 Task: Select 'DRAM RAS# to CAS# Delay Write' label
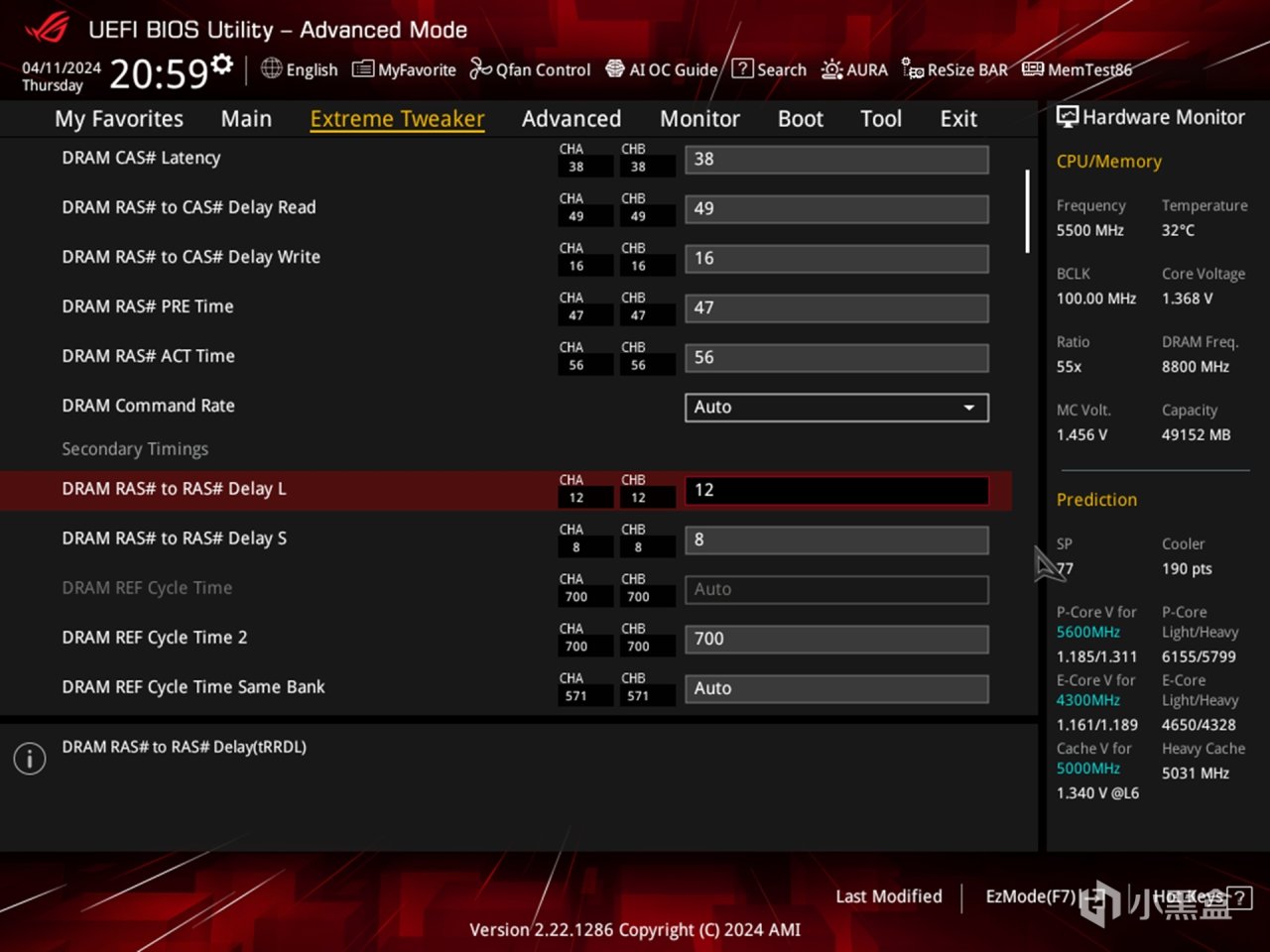190,257
